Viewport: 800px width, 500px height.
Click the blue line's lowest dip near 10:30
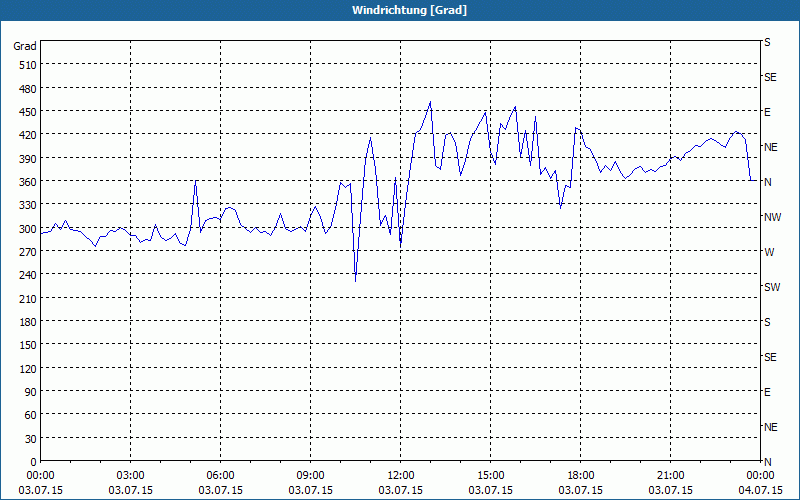coord(355,280)
